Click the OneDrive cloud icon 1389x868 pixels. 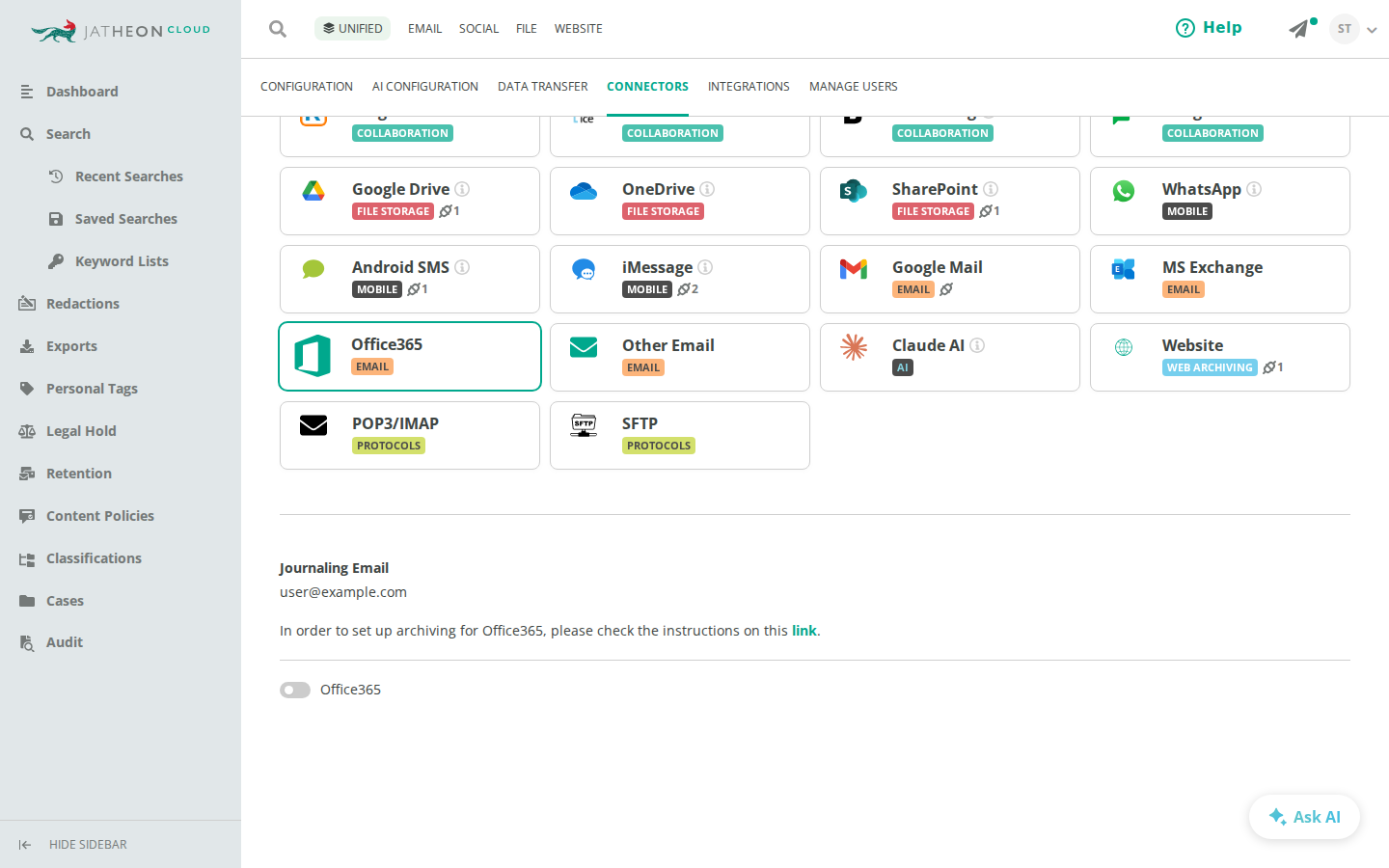(584, 191)
